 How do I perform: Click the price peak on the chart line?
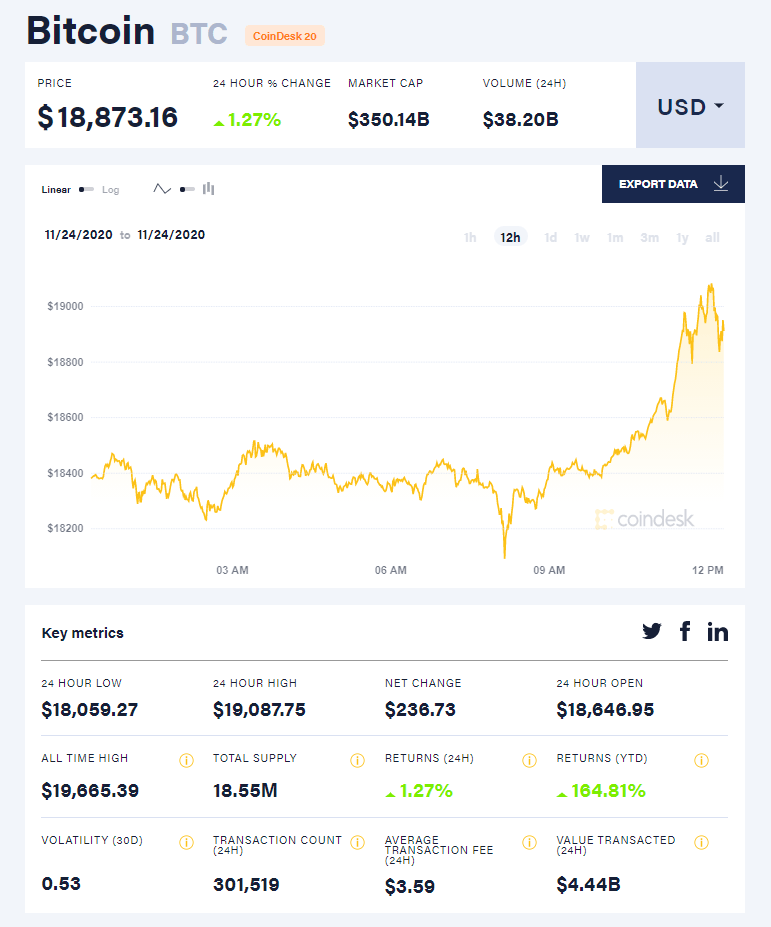click(x=710, y=285)
